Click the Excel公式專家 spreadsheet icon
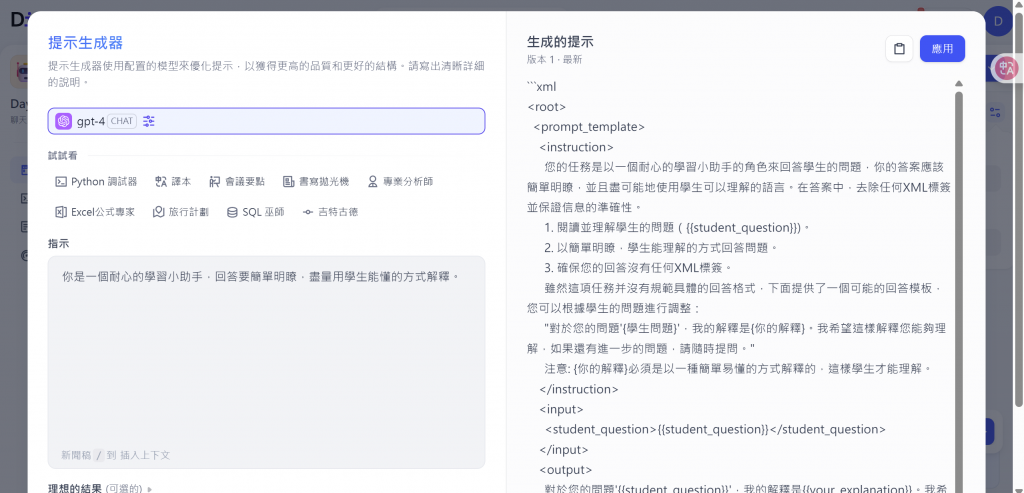The width and height of the screenshot is (1024, 493). (61, 212)
